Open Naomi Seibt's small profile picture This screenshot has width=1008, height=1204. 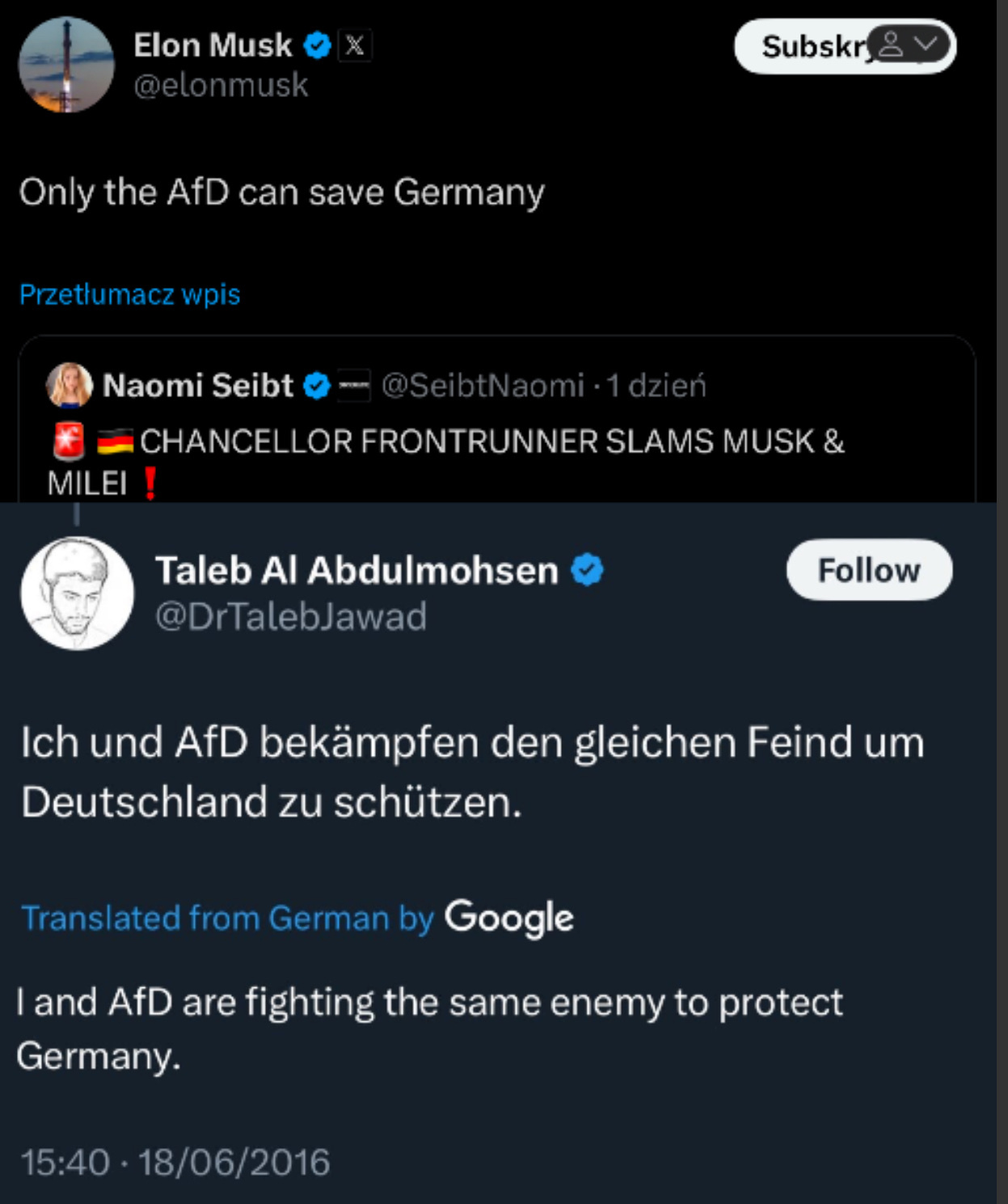pos(70,385)
